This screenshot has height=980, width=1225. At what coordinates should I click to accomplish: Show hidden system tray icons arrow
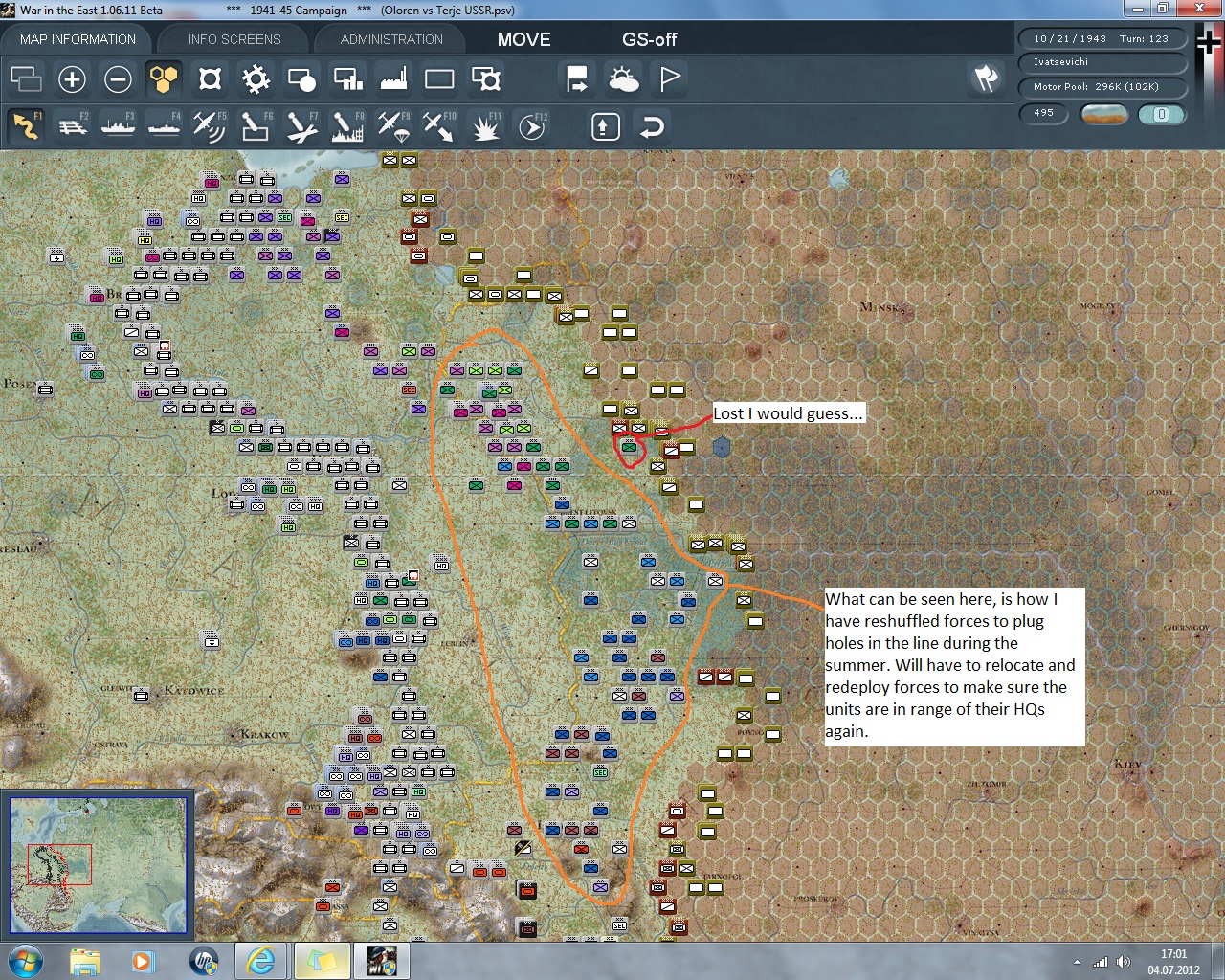[1077, 962]
